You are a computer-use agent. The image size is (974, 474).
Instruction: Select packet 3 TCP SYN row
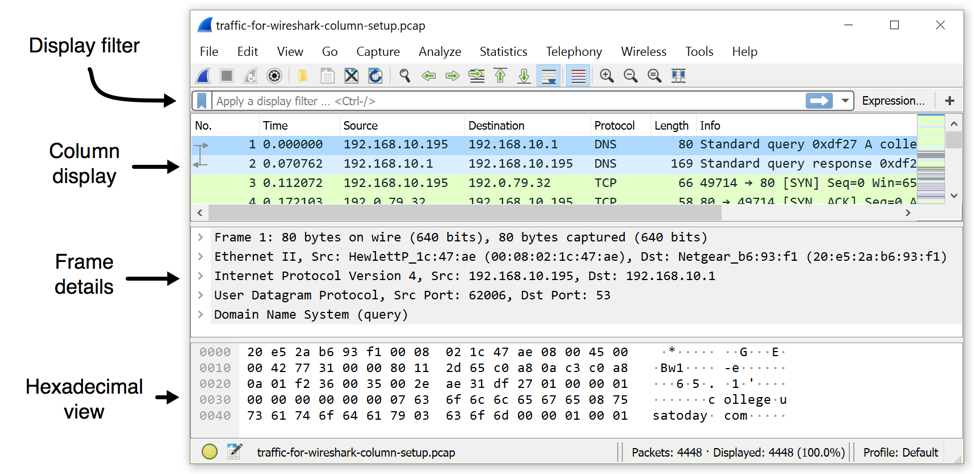click(x=554, y=183)
